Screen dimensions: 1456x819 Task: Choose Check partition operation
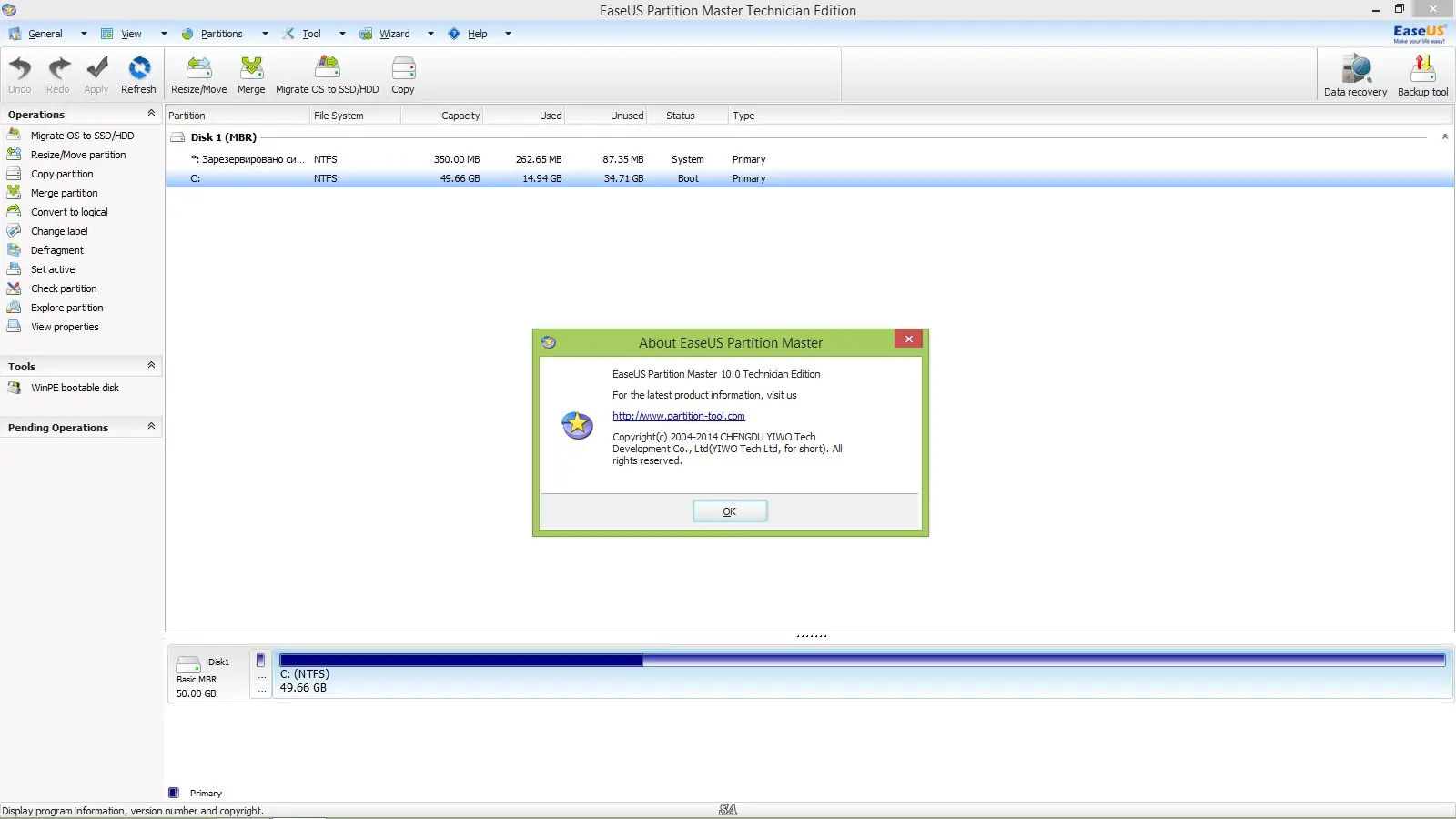pos(64,288)
